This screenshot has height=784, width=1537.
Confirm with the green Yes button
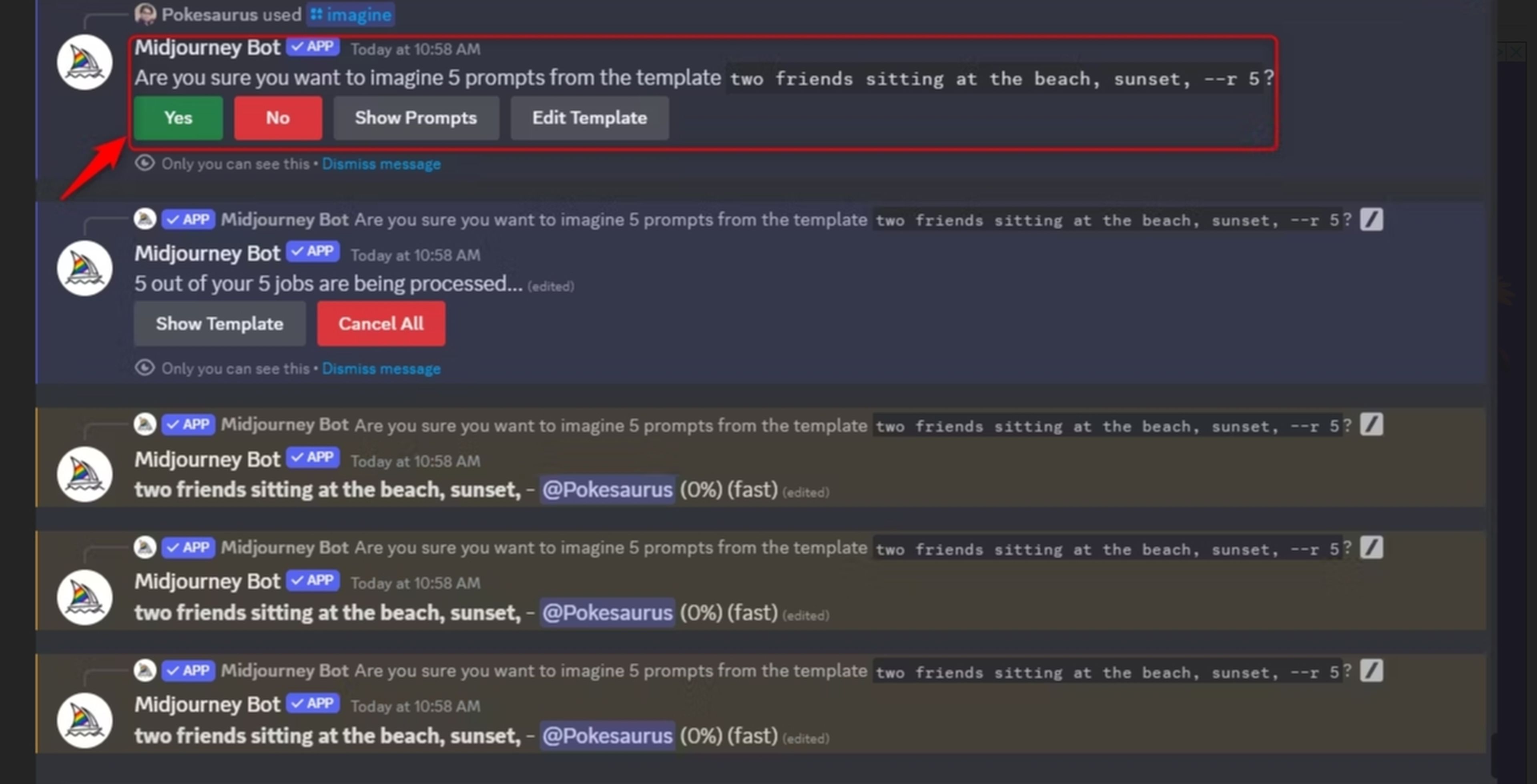pos(178,118)
